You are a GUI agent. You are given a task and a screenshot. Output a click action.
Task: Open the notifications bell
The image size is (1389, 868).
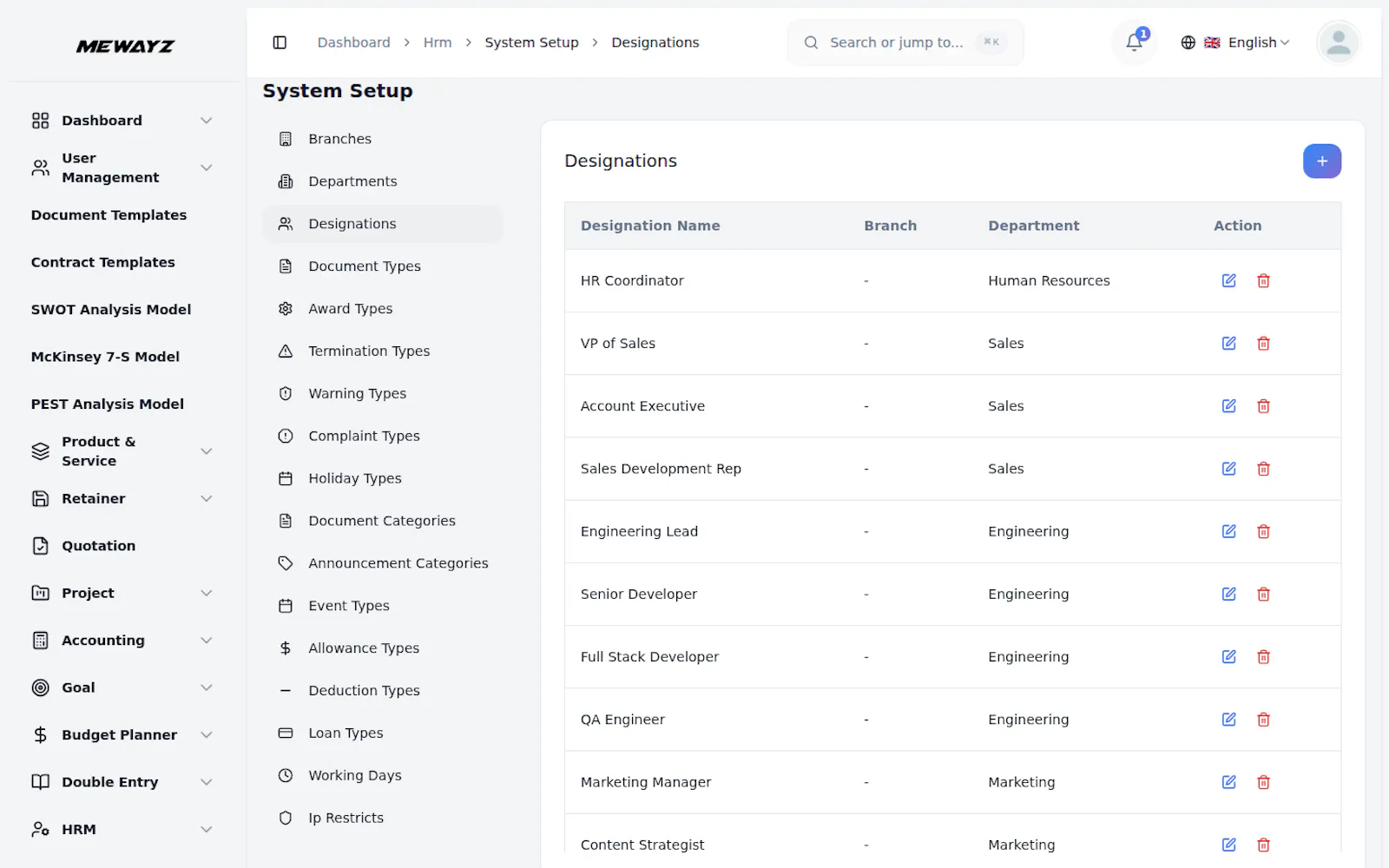(1134, 43)
